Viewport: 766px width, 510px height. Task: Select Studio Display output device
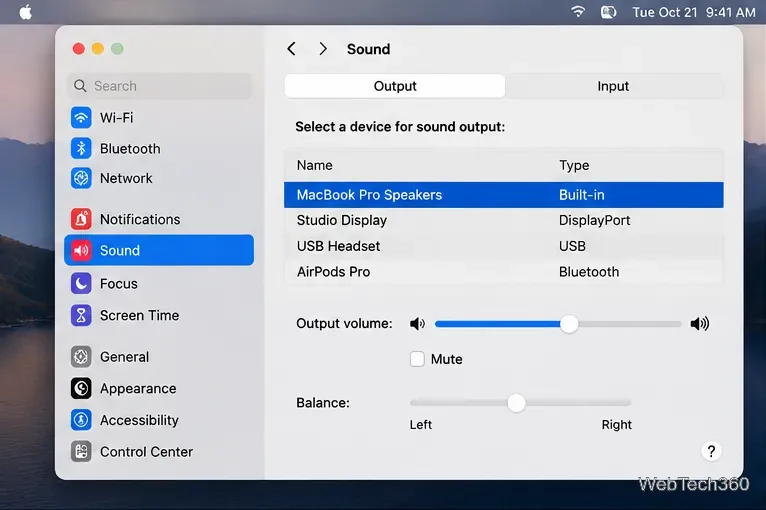point(504,220)
